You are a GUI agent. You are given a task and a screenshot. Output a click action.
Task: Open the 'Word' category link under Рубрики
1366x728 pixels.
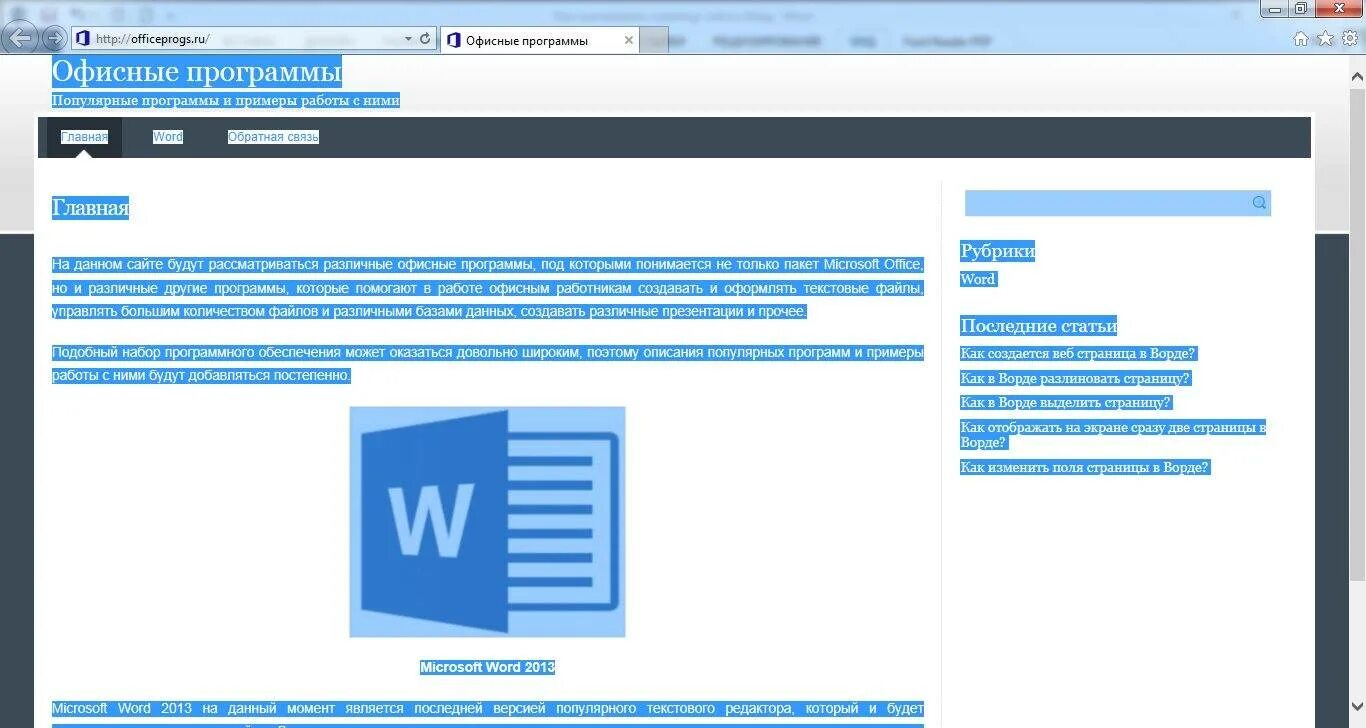pyautogui.click(x=978, y=279)
